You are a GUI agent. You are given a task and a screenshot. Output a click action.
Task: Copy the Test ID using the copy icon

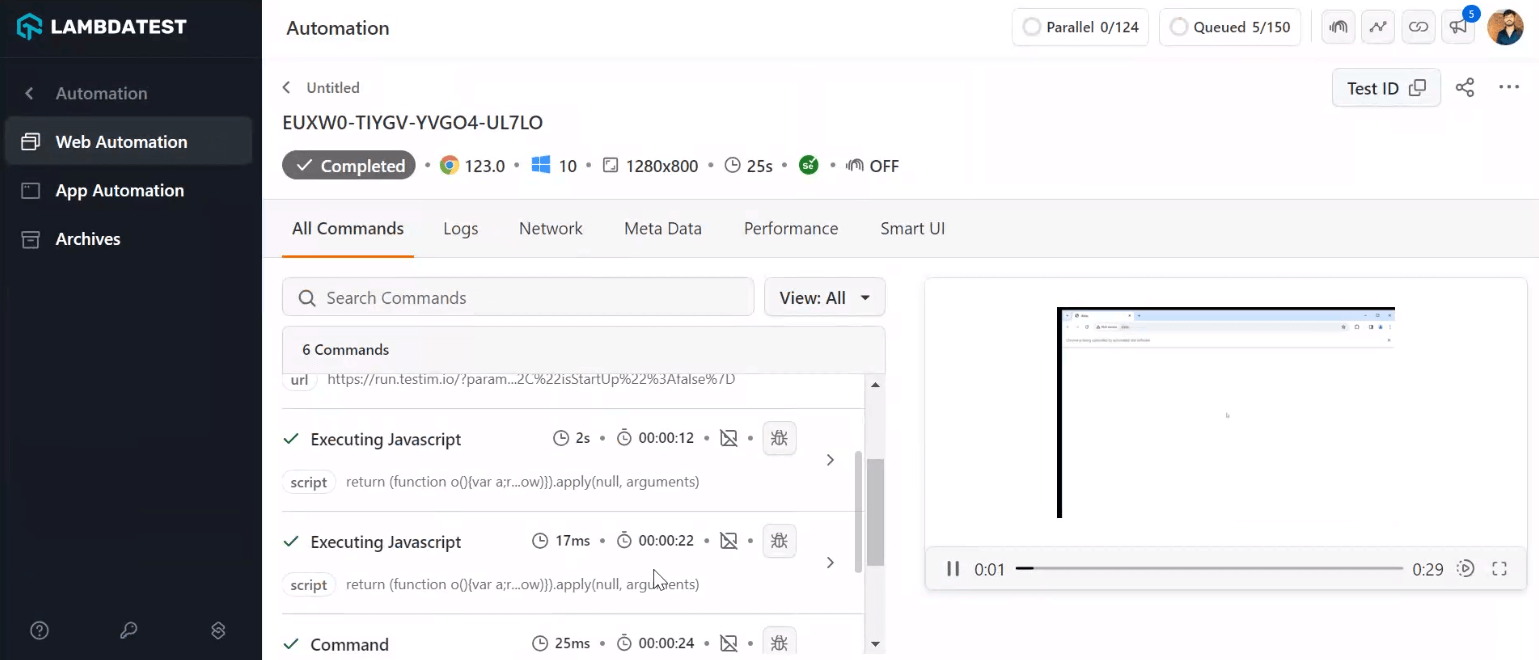(1418, 88)
